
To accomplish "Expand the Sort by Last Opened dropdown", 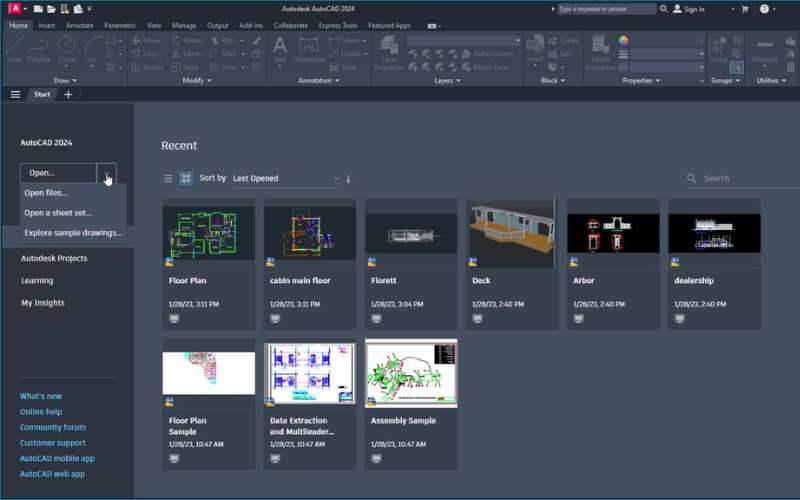I will [x=286, y=178].
